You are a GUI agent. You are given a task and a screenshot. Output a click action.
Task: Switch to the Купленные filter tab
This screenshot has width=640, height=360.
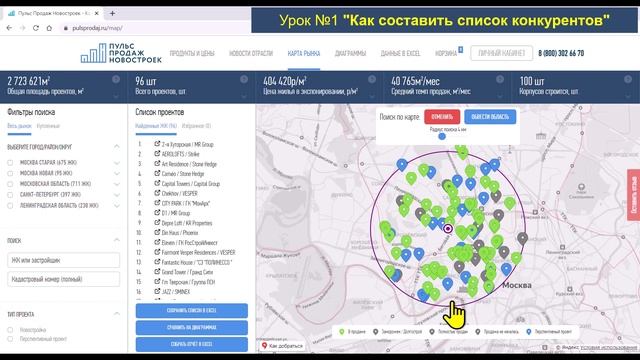pos(48,126)
